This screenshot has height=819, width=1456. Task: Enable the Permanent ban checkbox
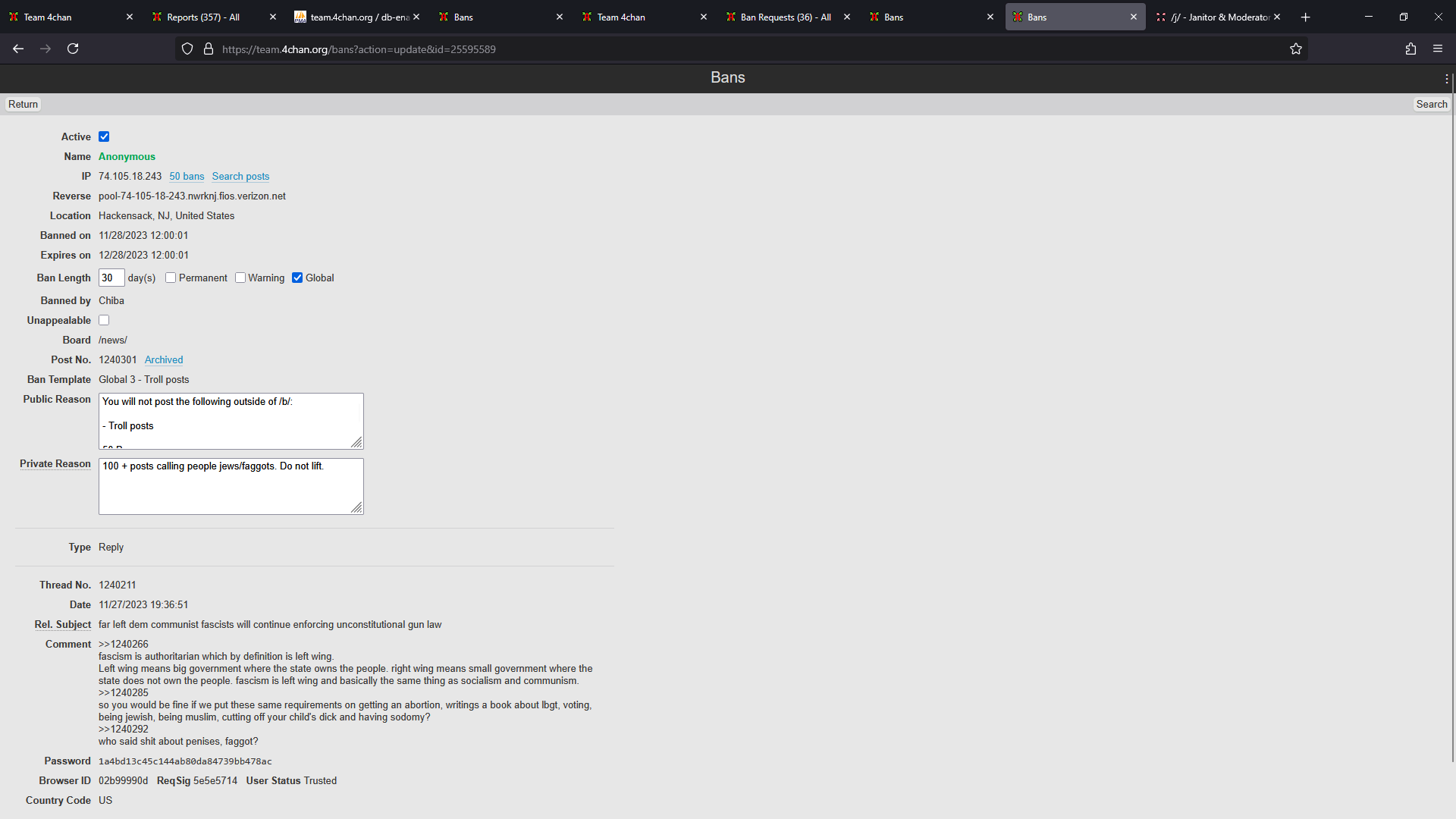pyautogui.click(x=171, y=278)
